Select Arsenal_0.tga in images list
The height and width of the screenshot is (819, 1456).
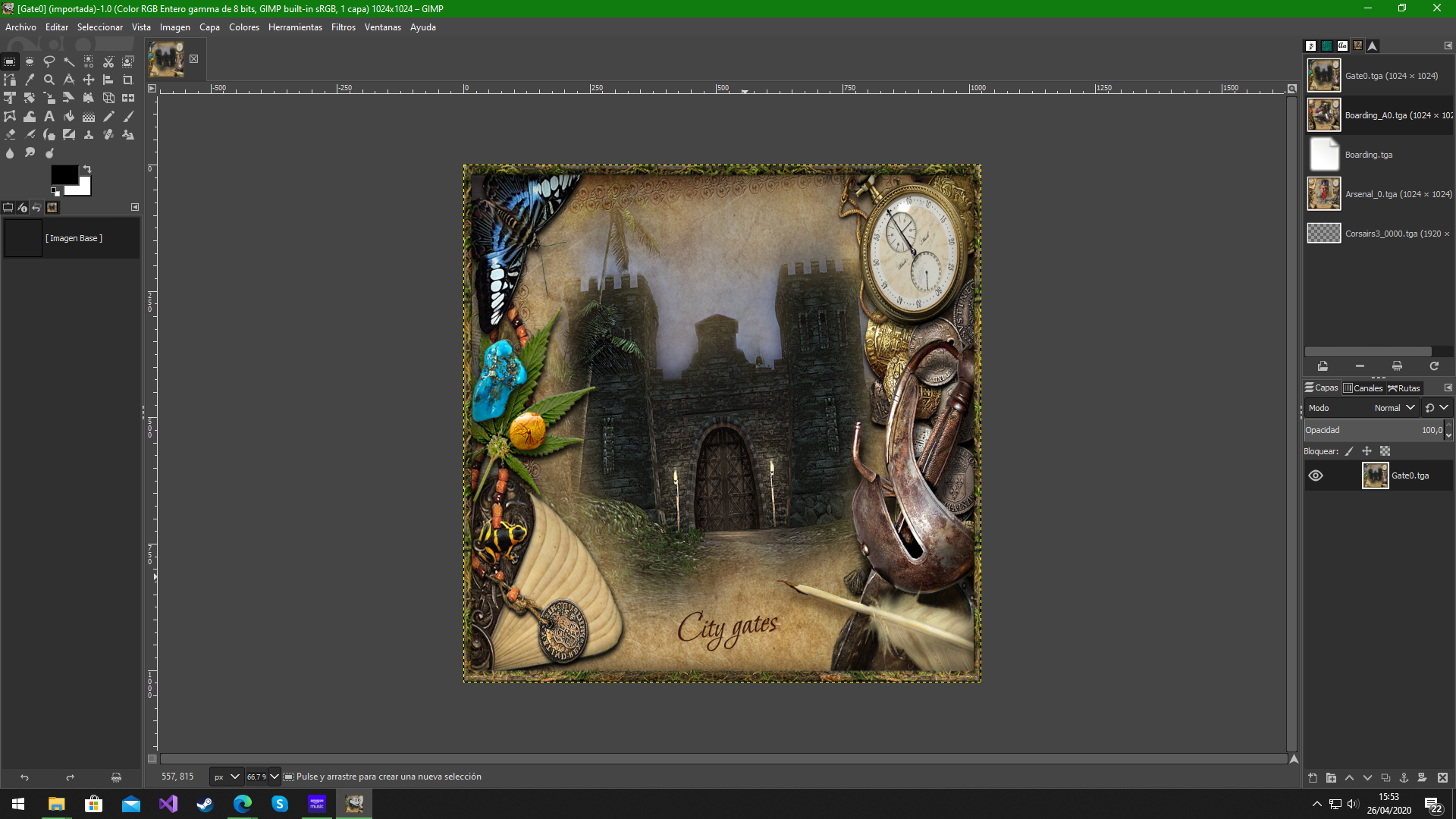click(1379, 194)
